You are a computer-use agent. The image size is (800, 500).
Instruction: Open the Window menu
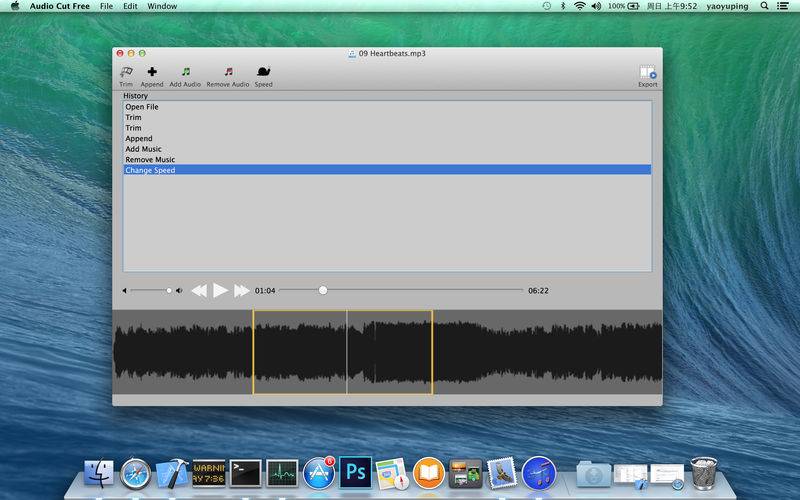click(x=162, y=6)
